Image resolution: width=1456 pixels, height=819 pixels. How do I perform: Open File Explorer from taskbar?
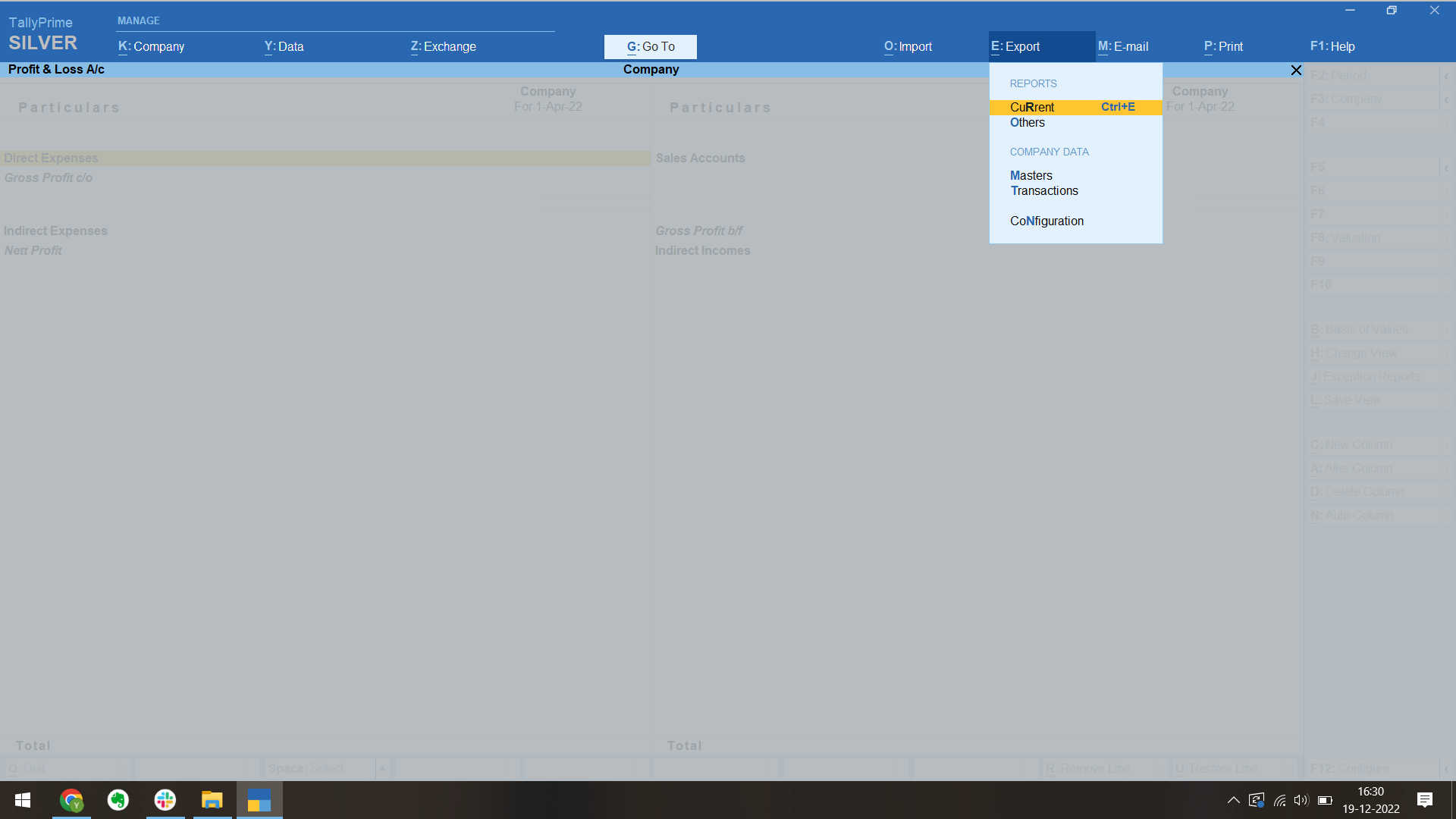pos(212,800)
